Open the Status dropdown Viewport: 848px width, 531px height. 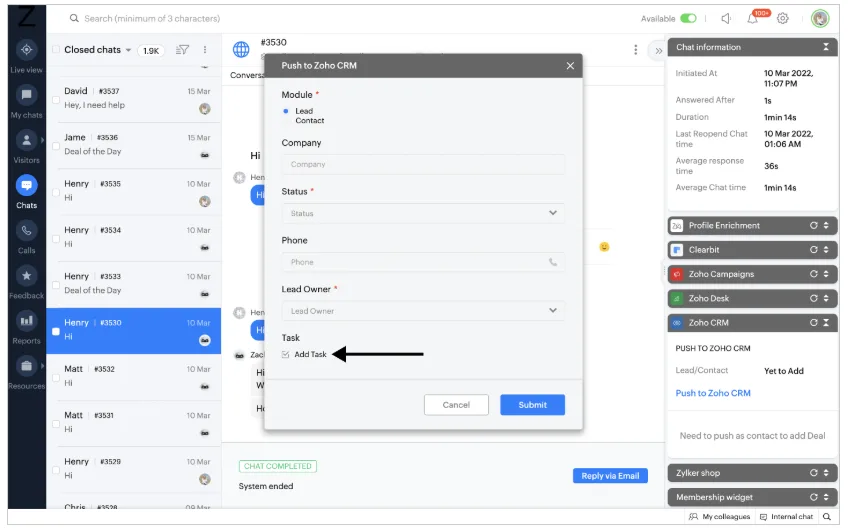[x=423, y=213]
